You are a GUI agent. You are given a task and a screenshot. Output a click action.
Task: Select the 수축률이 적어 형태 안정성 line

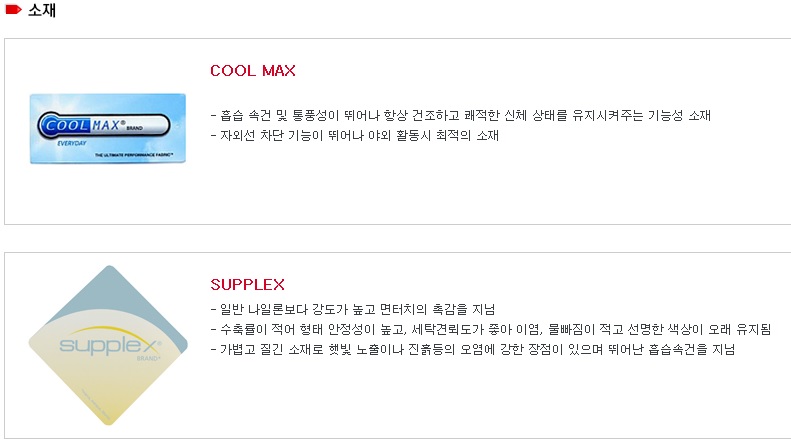(x=490, y=329)
